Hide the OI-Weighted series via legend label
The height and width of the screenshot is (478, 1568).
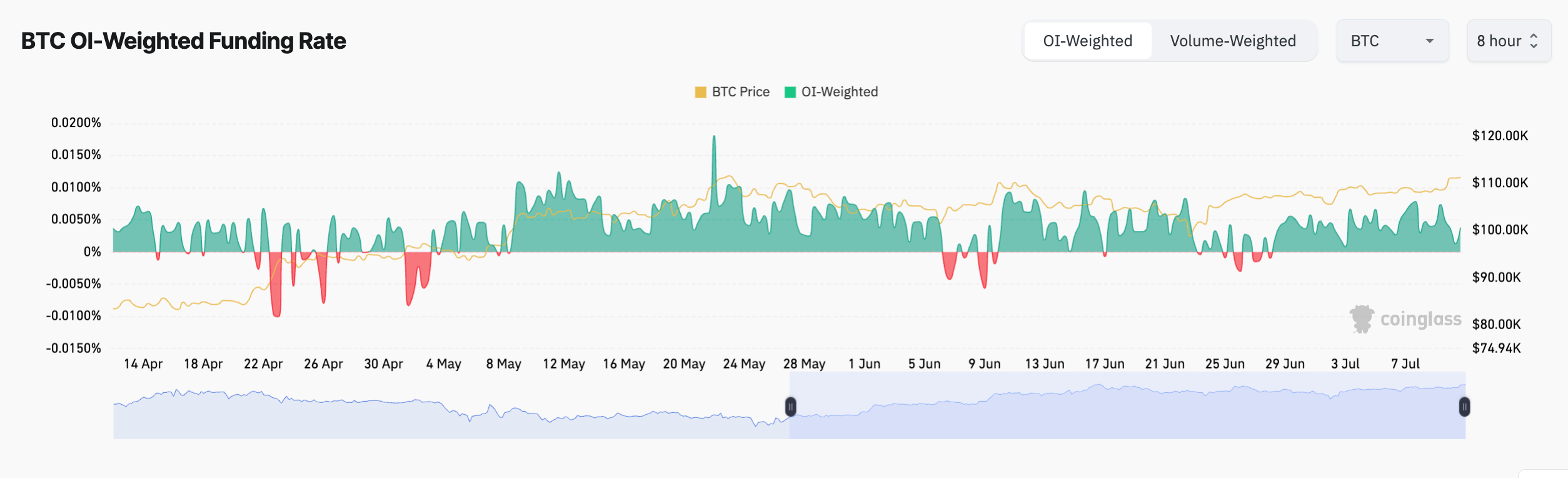tap(839, 92)
